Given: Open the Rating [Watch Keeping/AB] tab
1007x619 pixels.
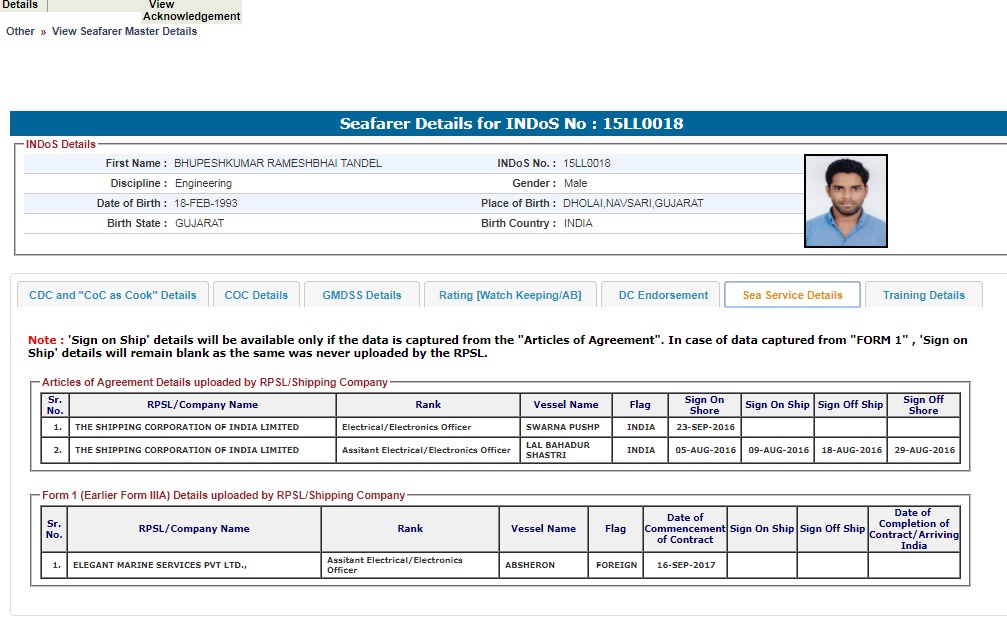Looking at the screenshot, I should [510, 295].
